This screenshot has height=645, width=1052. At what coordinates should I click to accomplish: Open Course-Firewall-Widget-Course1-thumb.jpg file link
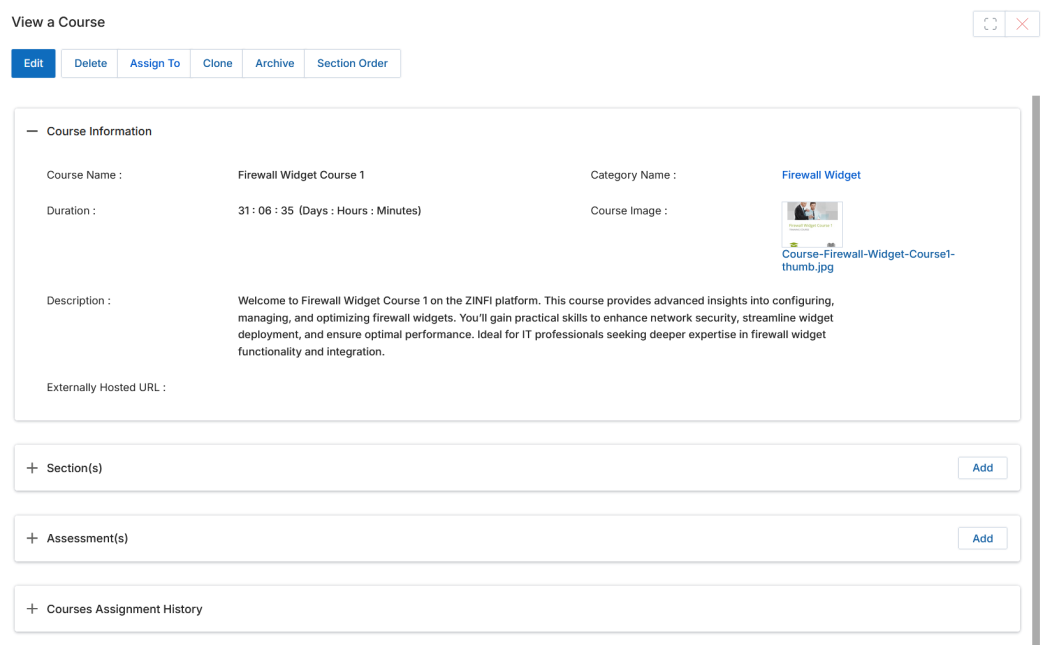click(867, 260)
